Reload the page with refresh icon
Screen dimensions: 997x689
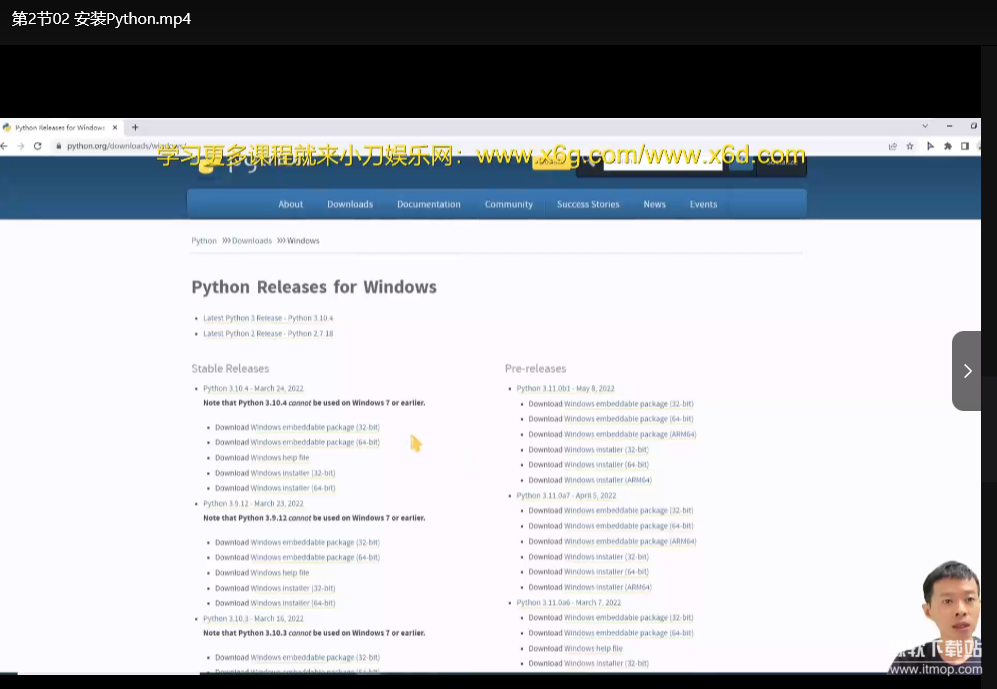click(x=38, y=146)
